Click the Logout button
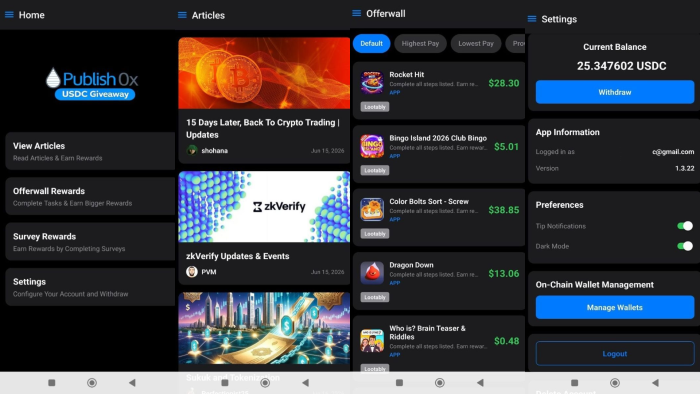This screenshot has height=394, width=700. click(615, 353)
